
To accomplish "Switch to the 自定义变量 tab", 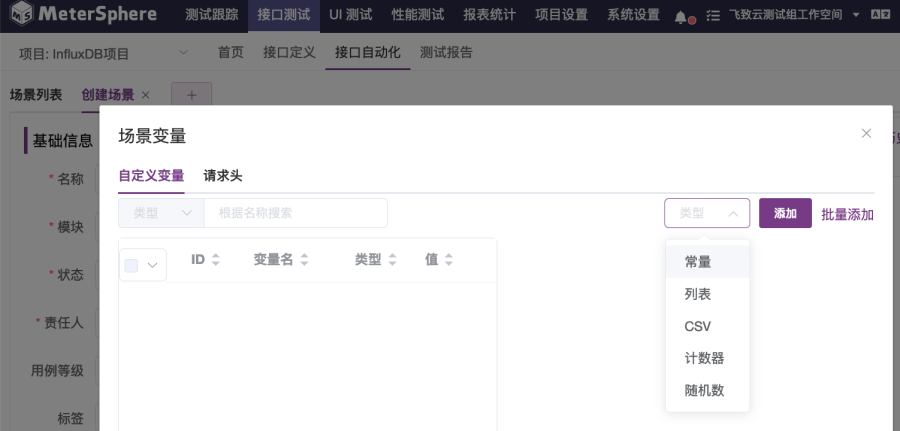I will (x=151, y=176).
